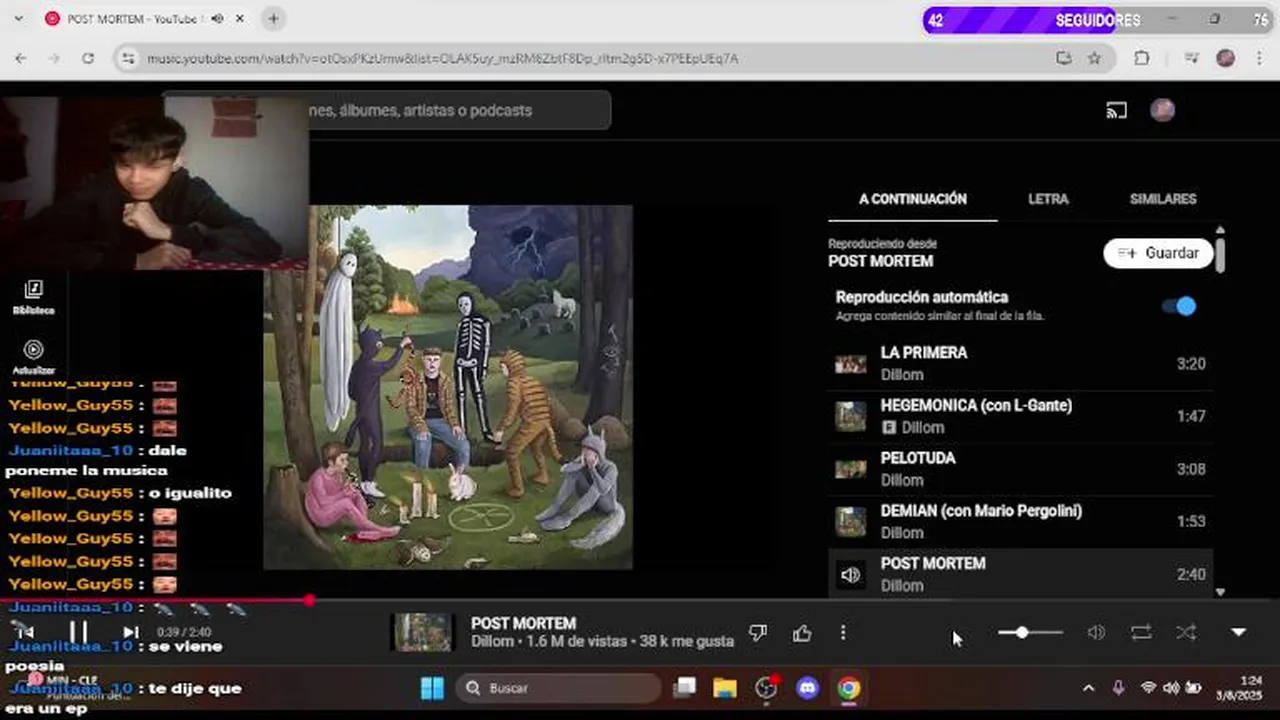Skip to the next track
This screenshot has height=720, width=1280.
coord(131,632)
